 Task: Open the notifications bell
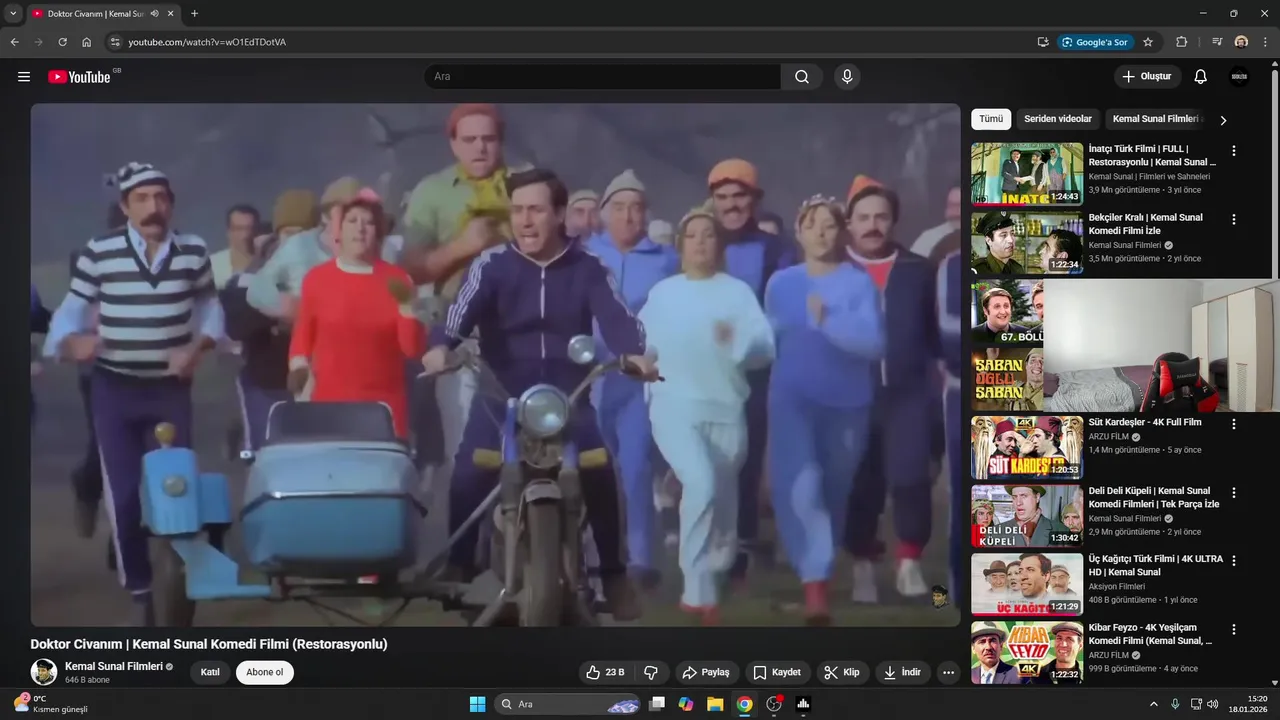coord(1201,77)
